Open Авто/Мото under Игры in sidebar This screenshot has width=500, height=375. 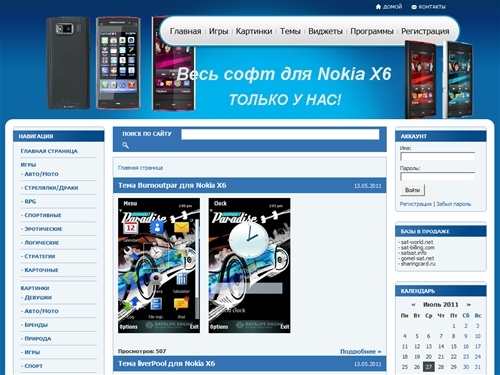tap(41, 174)
